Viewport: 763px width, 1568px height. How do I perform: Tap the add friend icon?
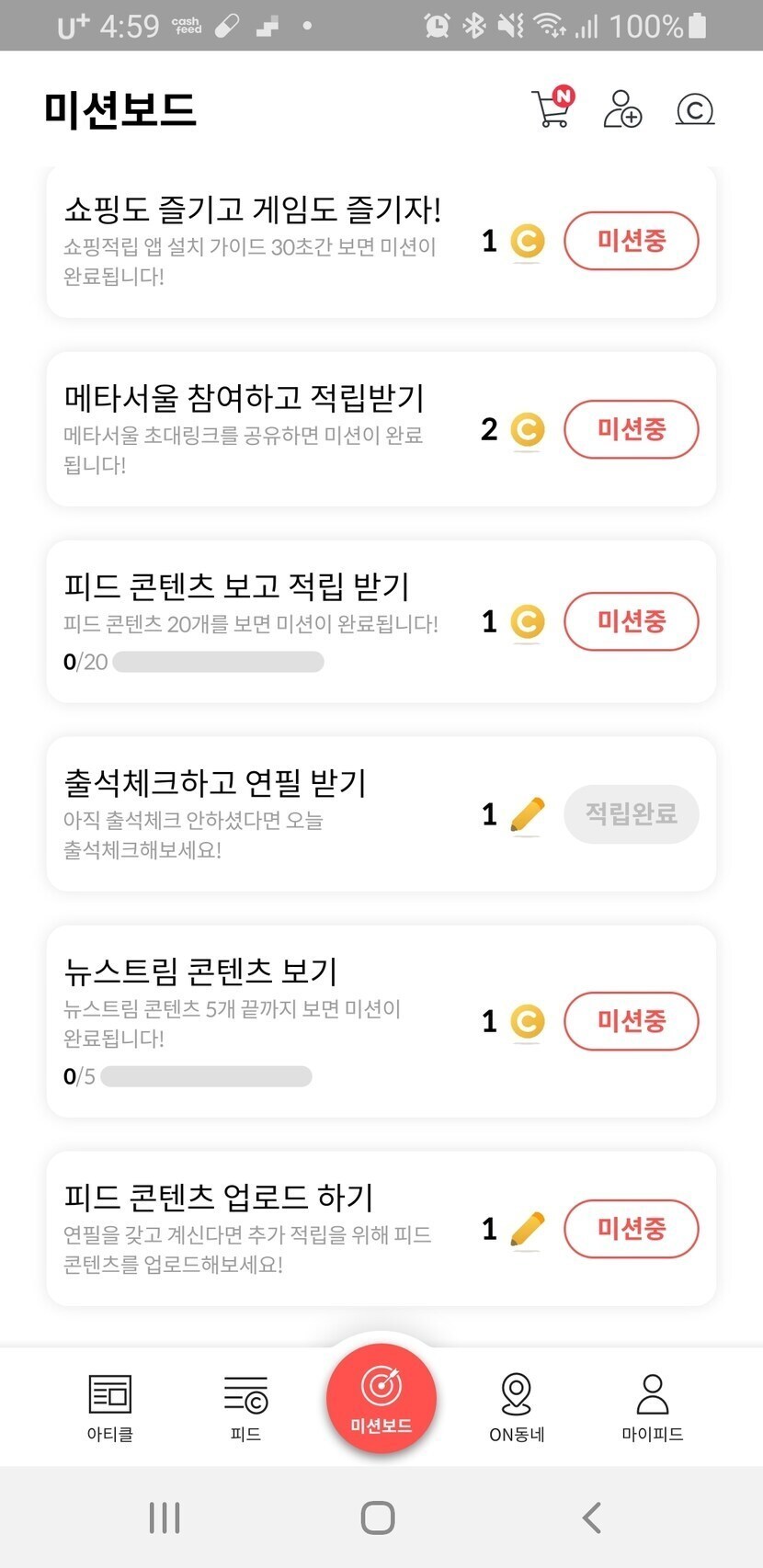(622, 108)
